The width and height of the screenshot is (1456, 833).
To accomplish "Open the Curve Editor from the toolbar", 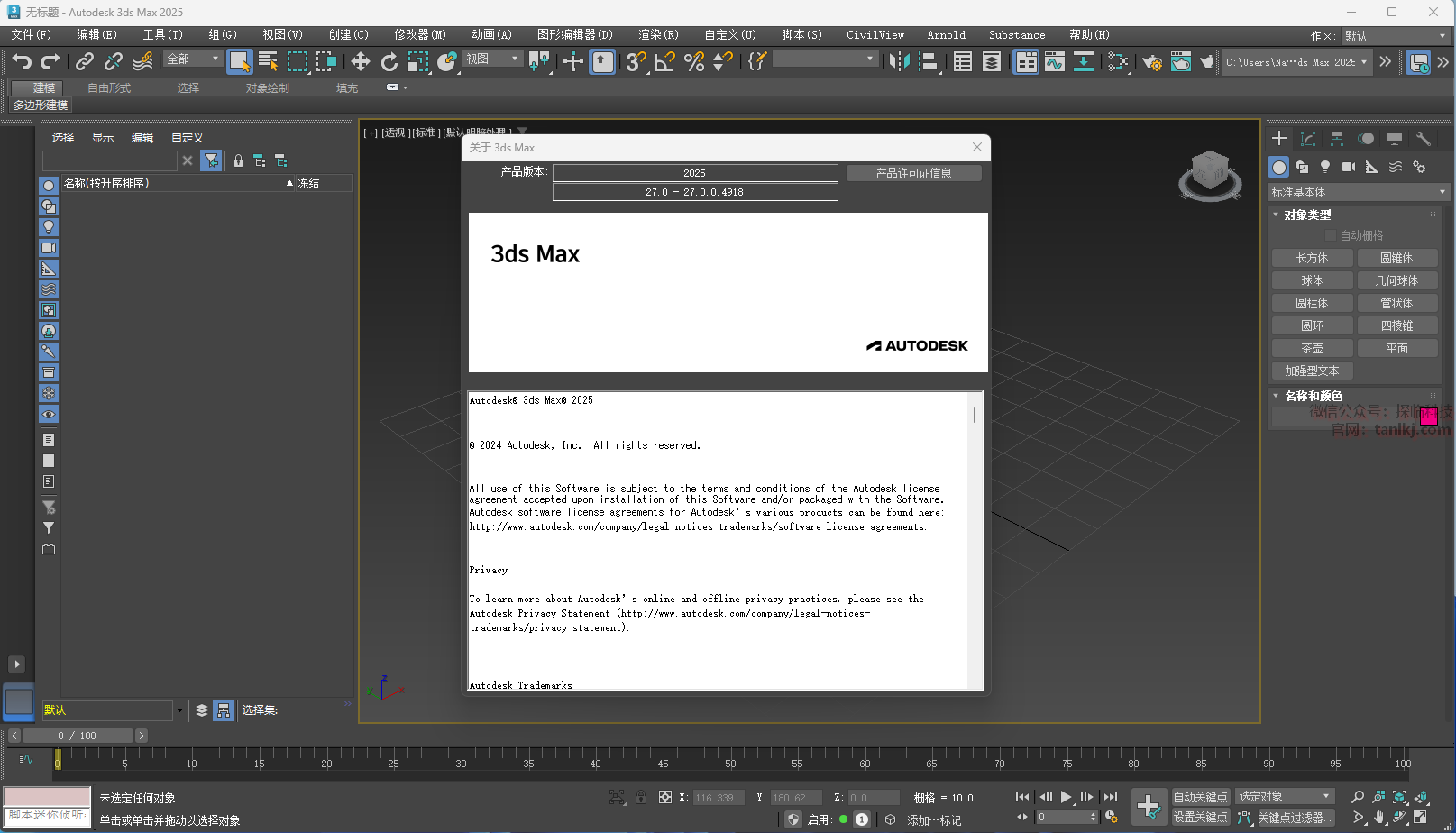I will (1055, 61).
